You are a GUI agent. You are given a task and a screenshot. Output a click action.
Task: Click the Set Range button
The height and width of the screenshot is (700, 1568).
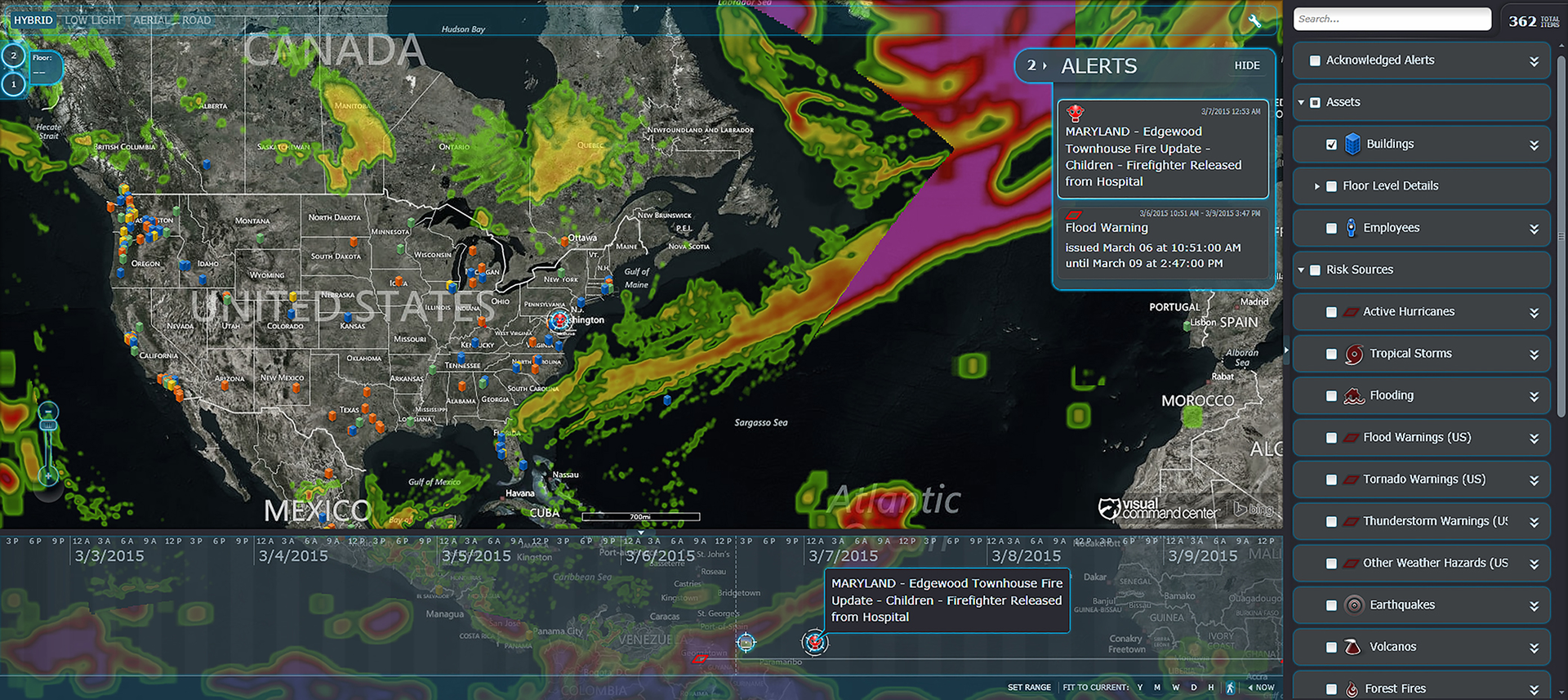[x=1029, y=688]
